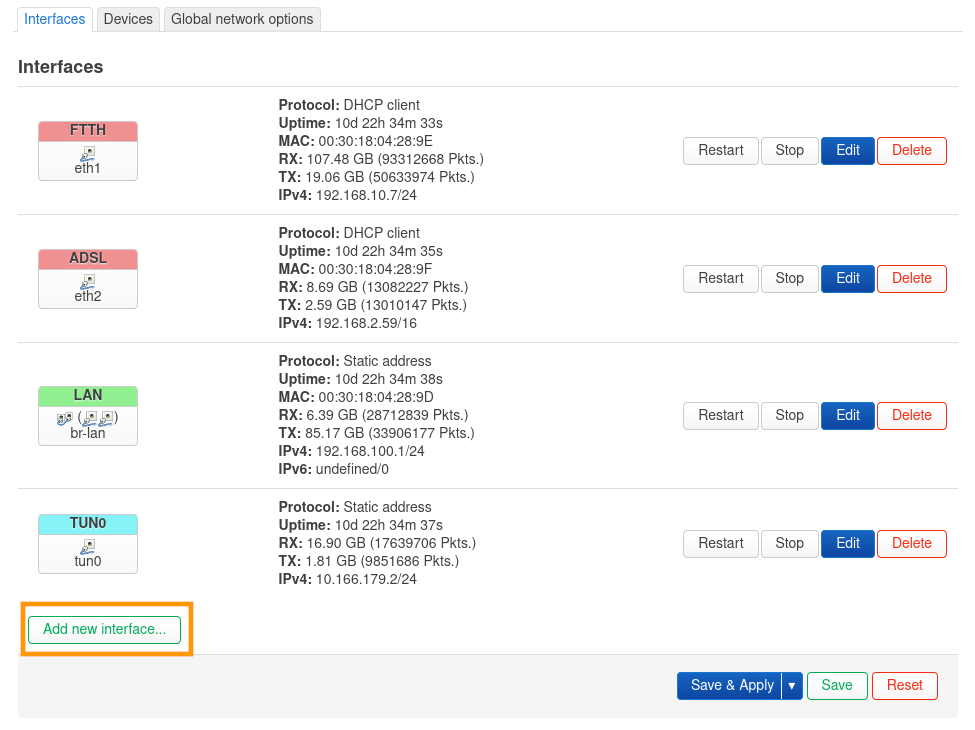Click the eth2 device icon under ADSL
This screenshot has width=975, height=730.
[88, 281]
